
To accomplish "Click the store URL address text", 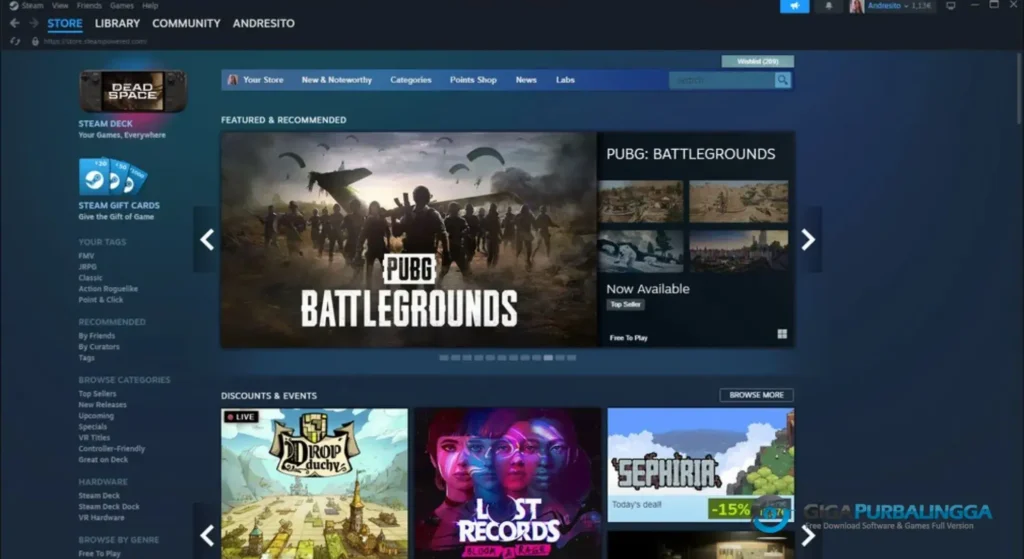I will coord(95,41).
